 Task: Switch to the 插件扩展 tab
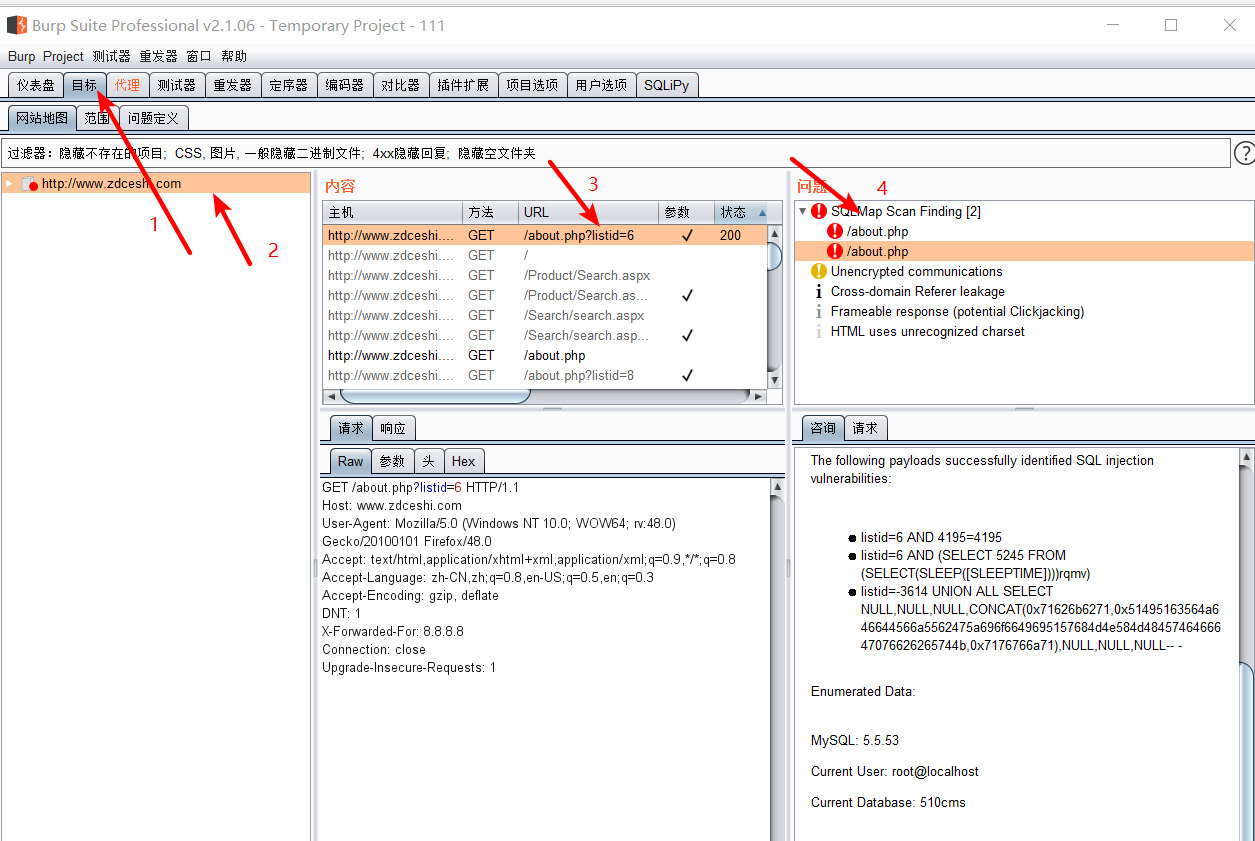463,85
